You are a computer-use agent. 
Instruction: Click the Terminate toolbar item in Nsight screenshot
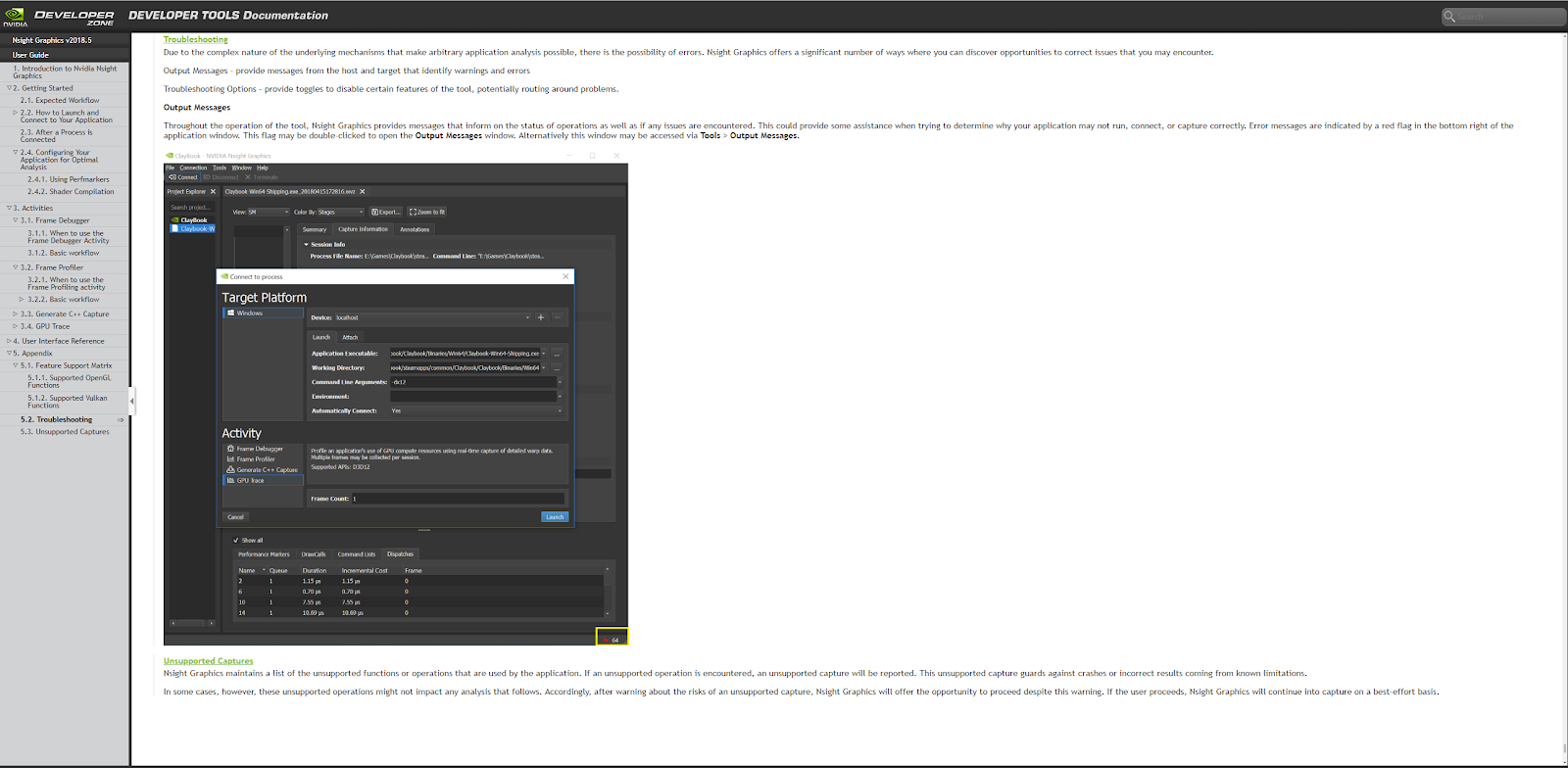click(x=262, y=177)
